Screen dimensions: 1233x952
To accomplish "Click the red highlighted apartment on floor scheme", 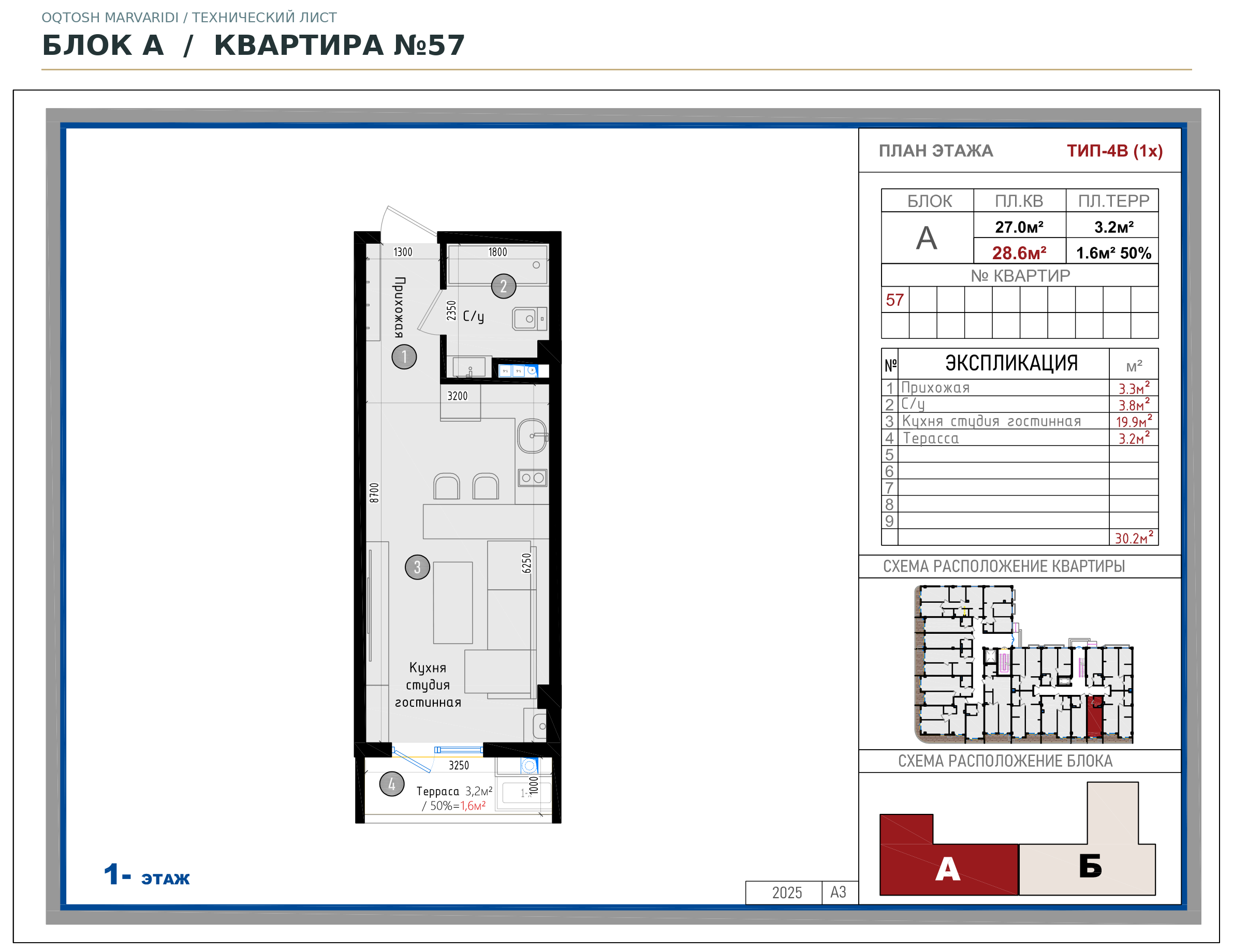I will [1095, 716].
